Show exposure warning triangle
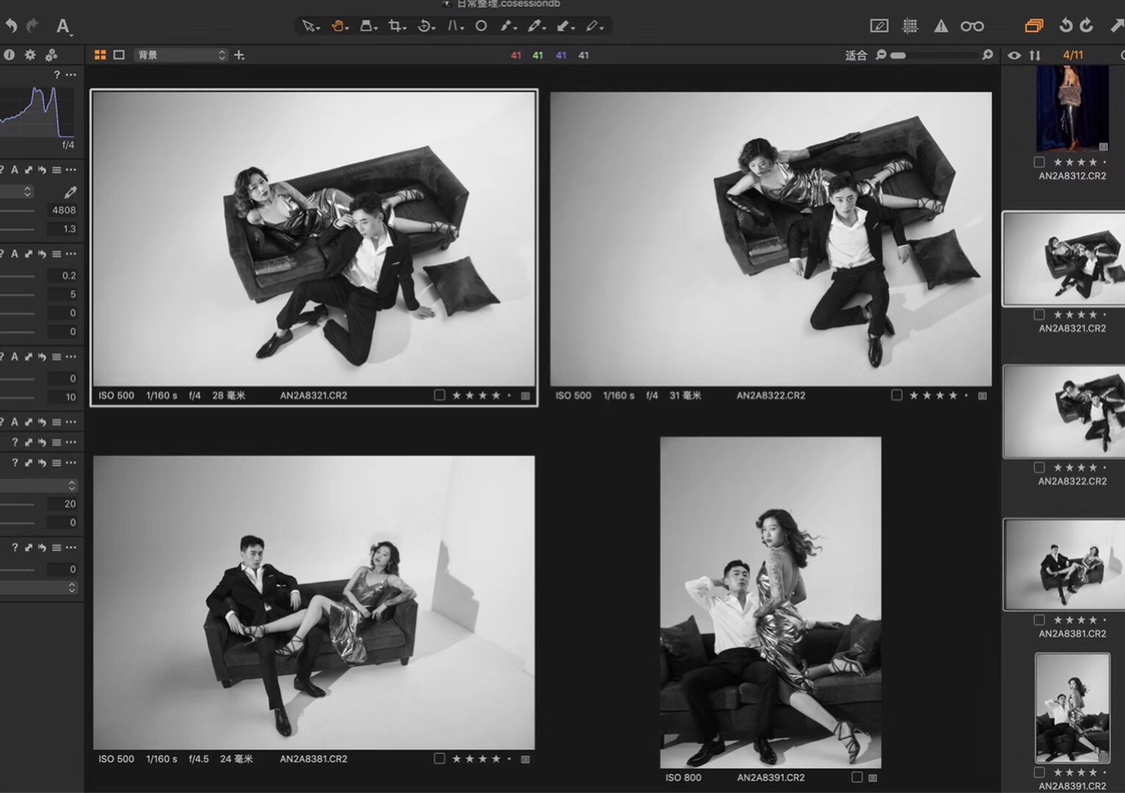 tap(941, 26)
